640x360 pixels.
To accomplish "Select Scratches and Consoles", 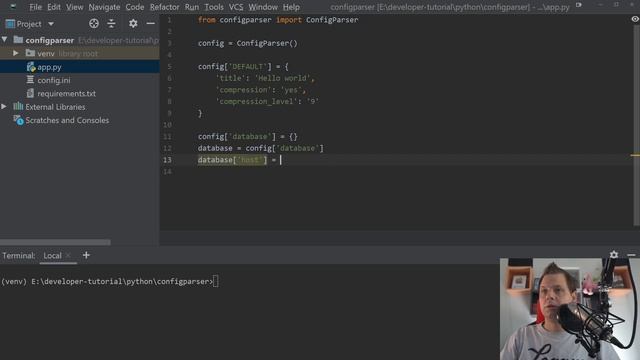I will [x=67, y=120].
